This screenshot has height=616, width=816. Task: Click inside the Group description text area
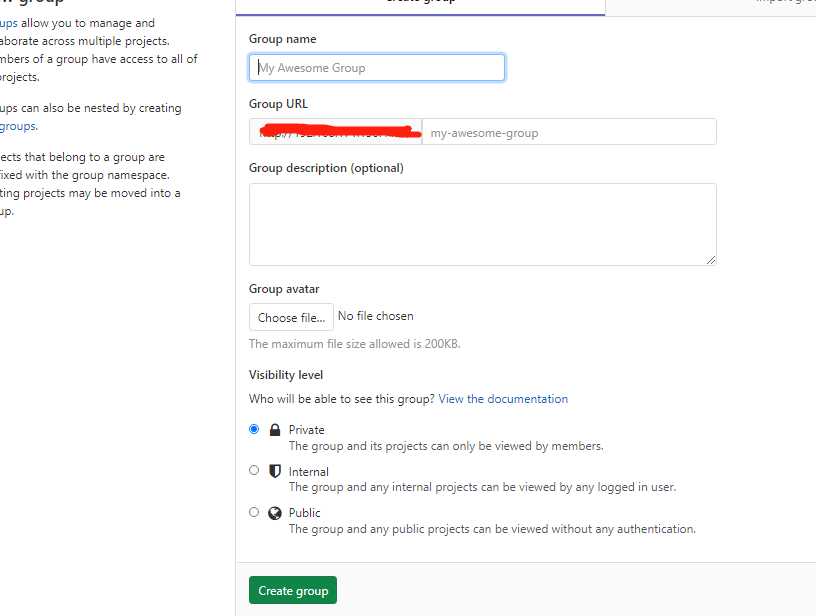coord(483,224)
